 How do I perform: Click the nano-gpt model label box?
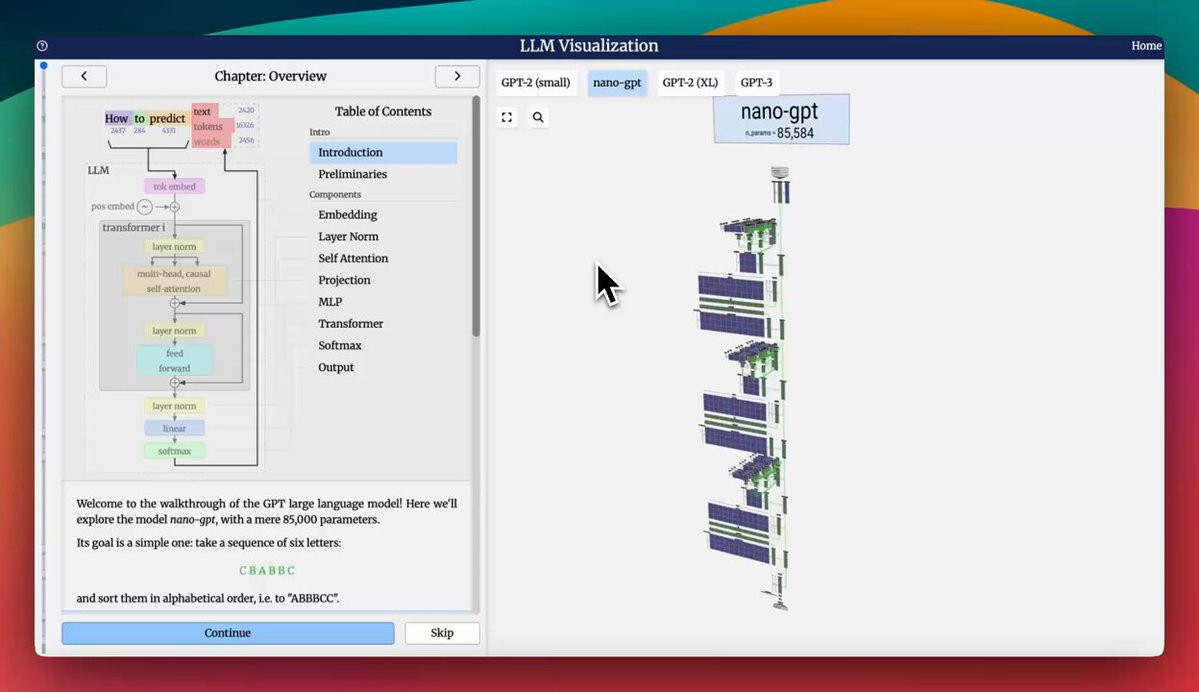[x=781, y=119]
